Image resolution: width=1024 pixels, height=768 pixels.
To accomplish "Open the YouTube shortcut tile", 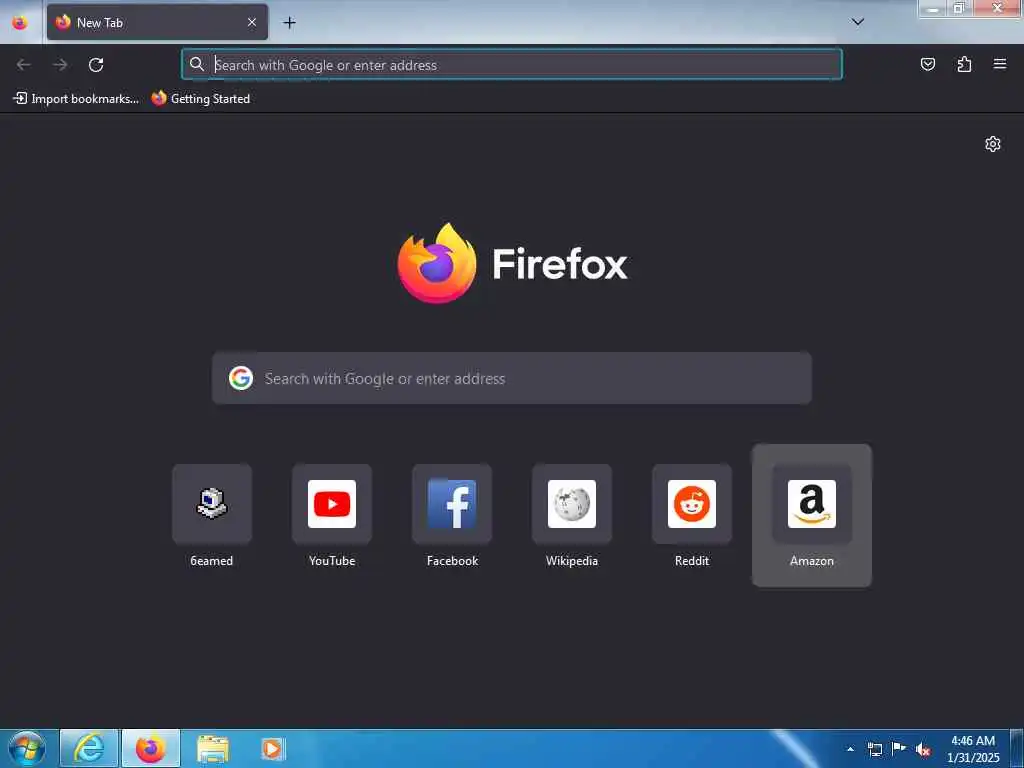I will point(332,516).
